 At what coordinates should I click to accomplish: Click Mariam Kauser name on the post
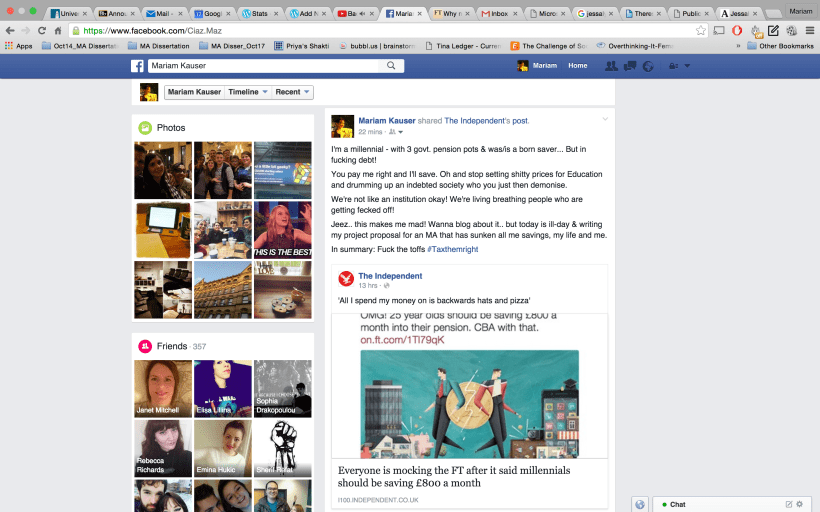387,121
